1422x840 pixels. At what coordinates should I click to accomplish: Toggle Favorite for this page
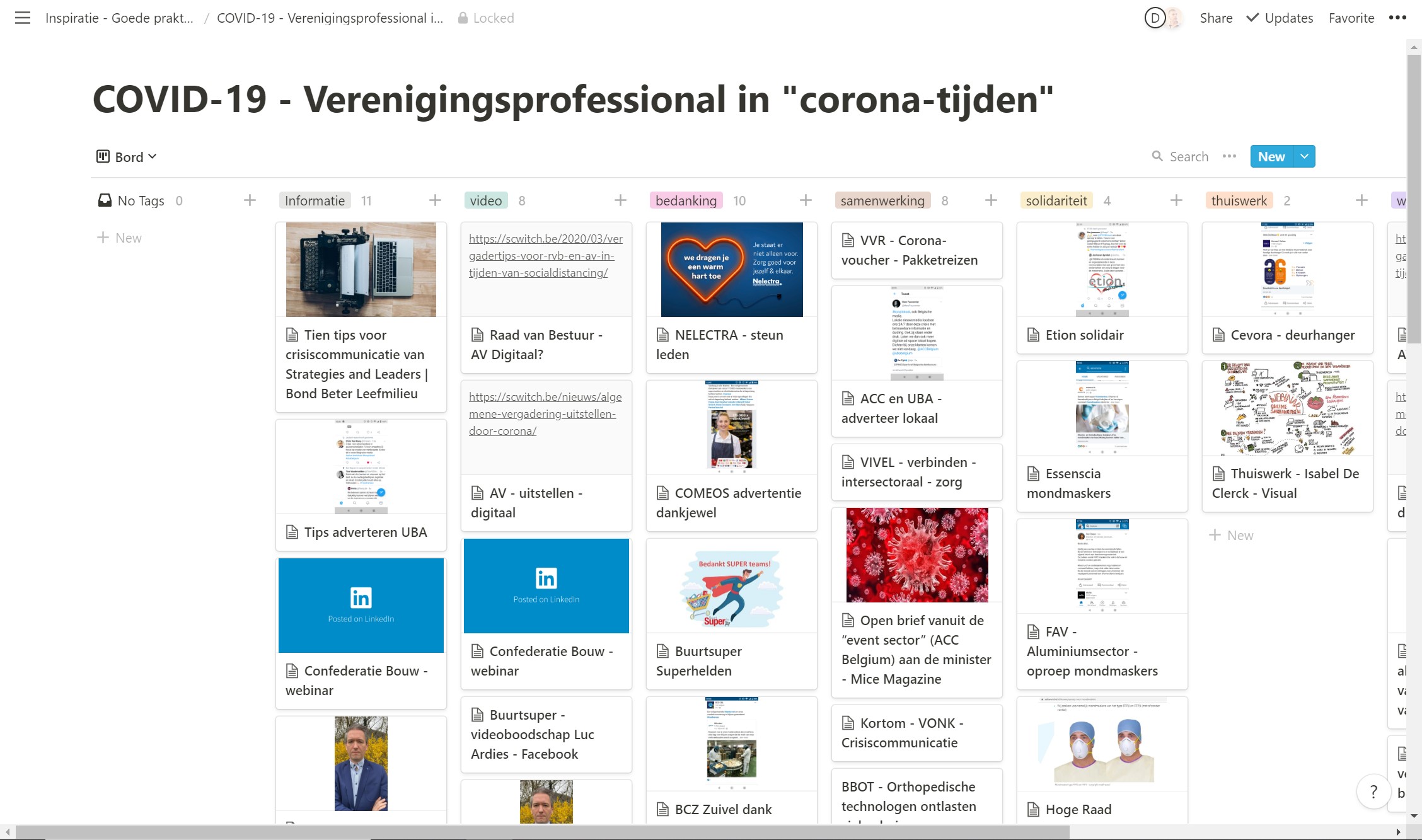tap(1351, 18)
